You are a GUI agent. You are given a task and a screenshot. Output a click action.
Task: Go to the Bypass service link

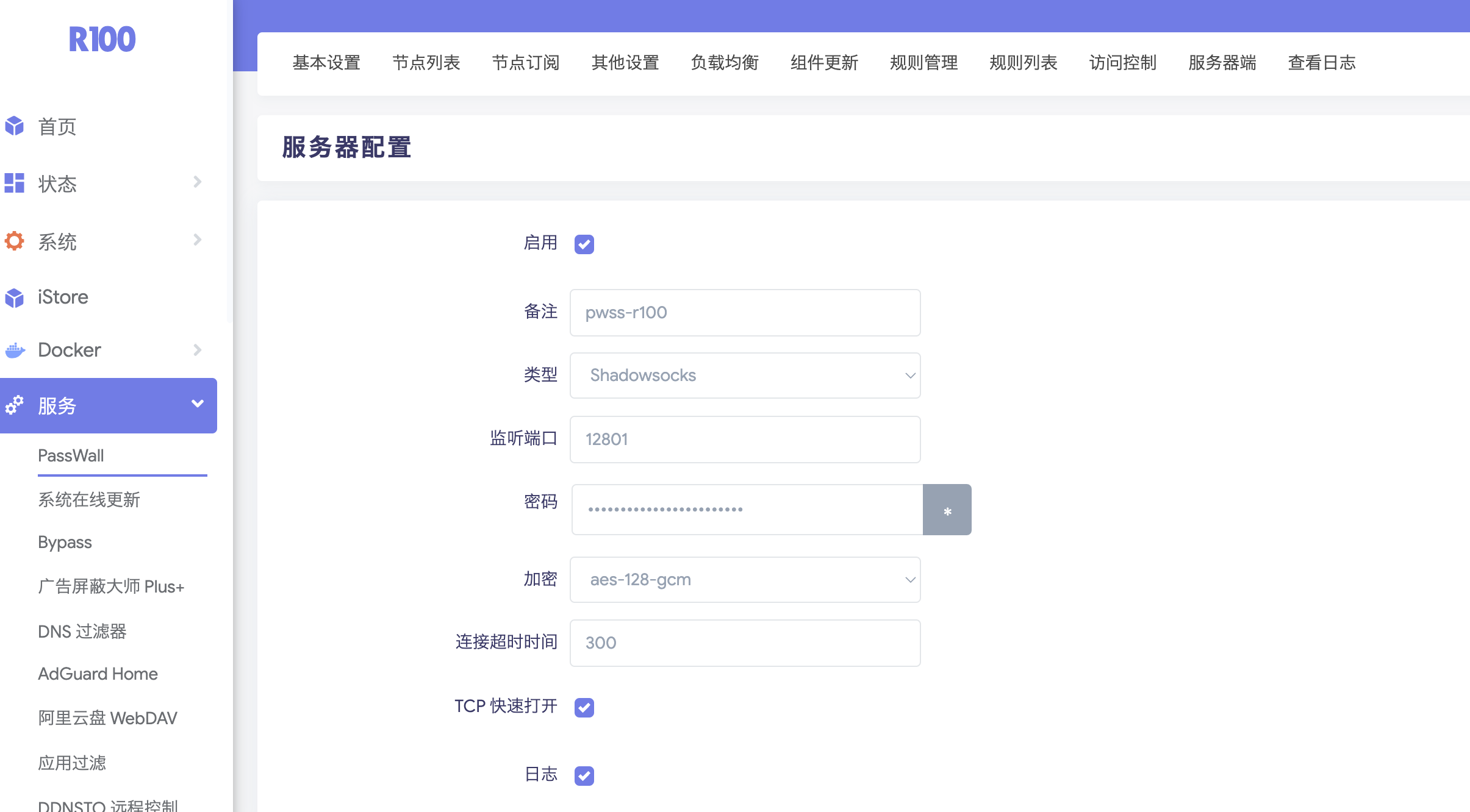click(x=65, y=542)
